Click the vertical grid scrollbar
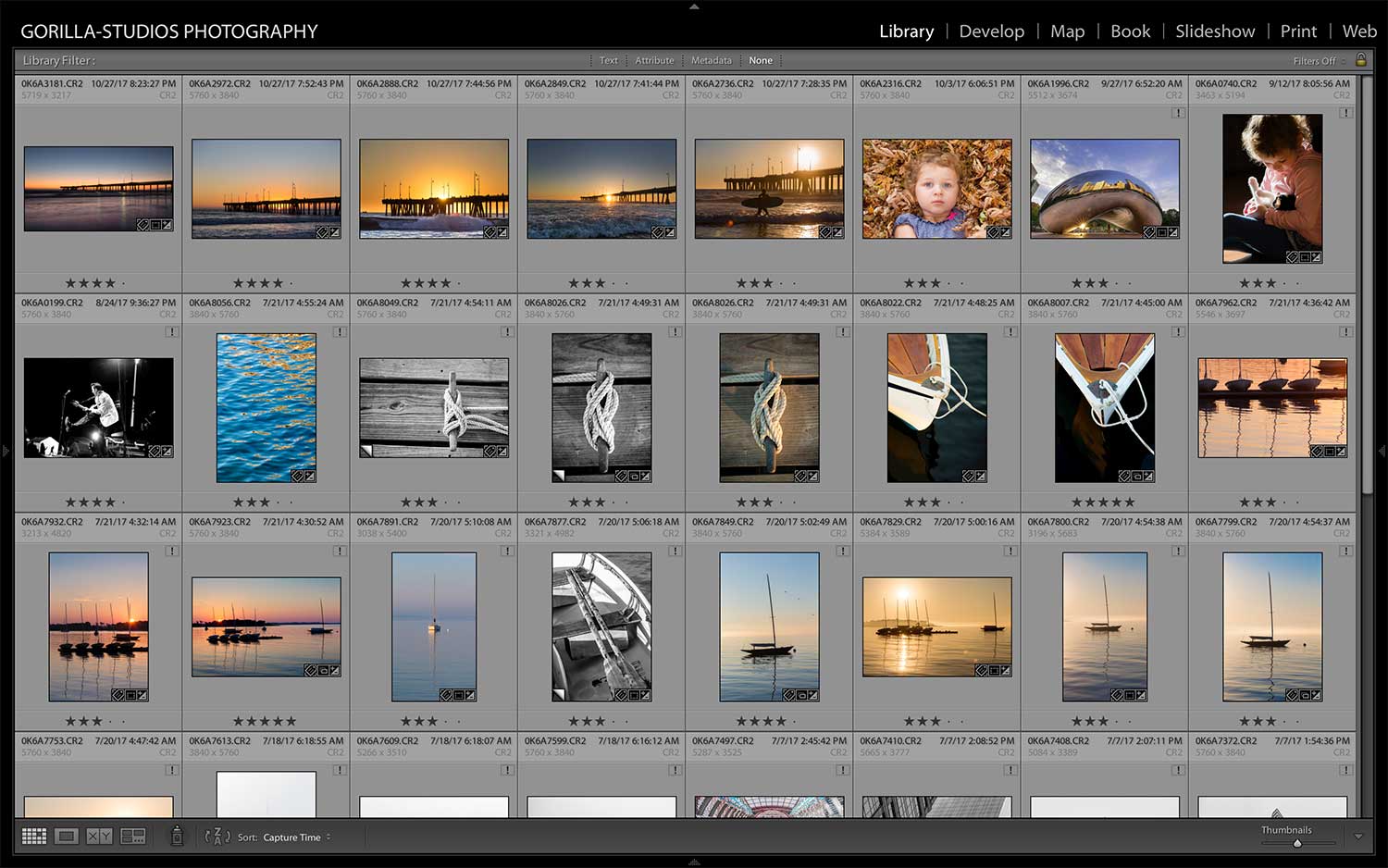1388x868 pixels. (1367, 285)
